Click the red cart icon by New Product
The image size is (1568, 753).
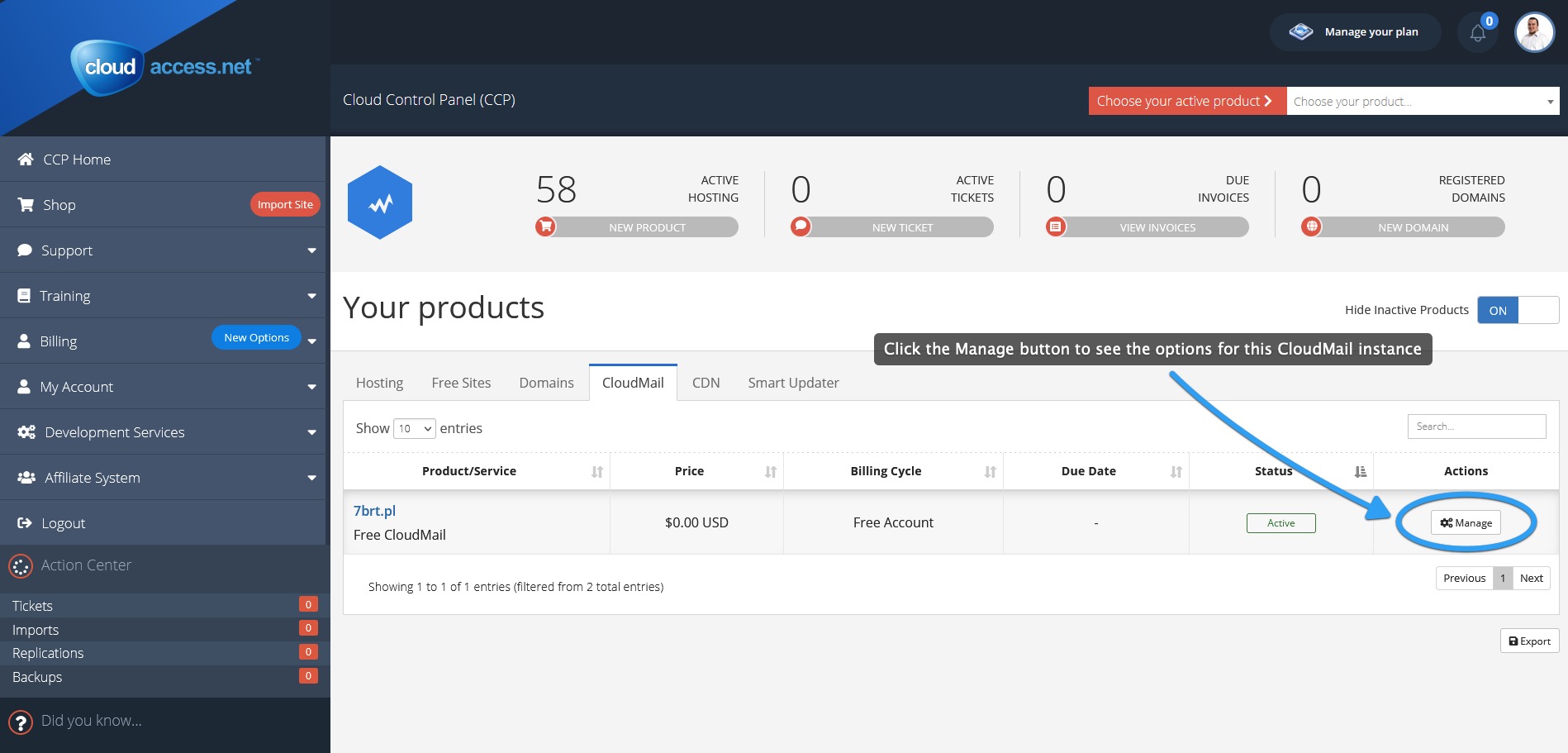point(545,226)
